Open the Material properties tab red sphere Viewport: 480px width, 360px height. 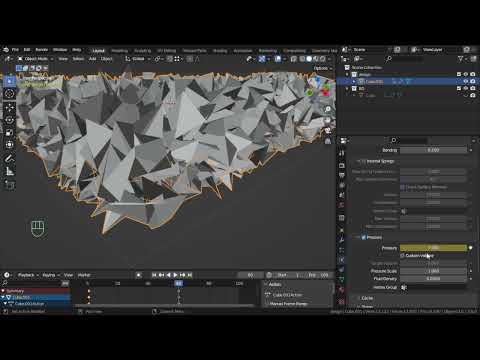[341, 290]
